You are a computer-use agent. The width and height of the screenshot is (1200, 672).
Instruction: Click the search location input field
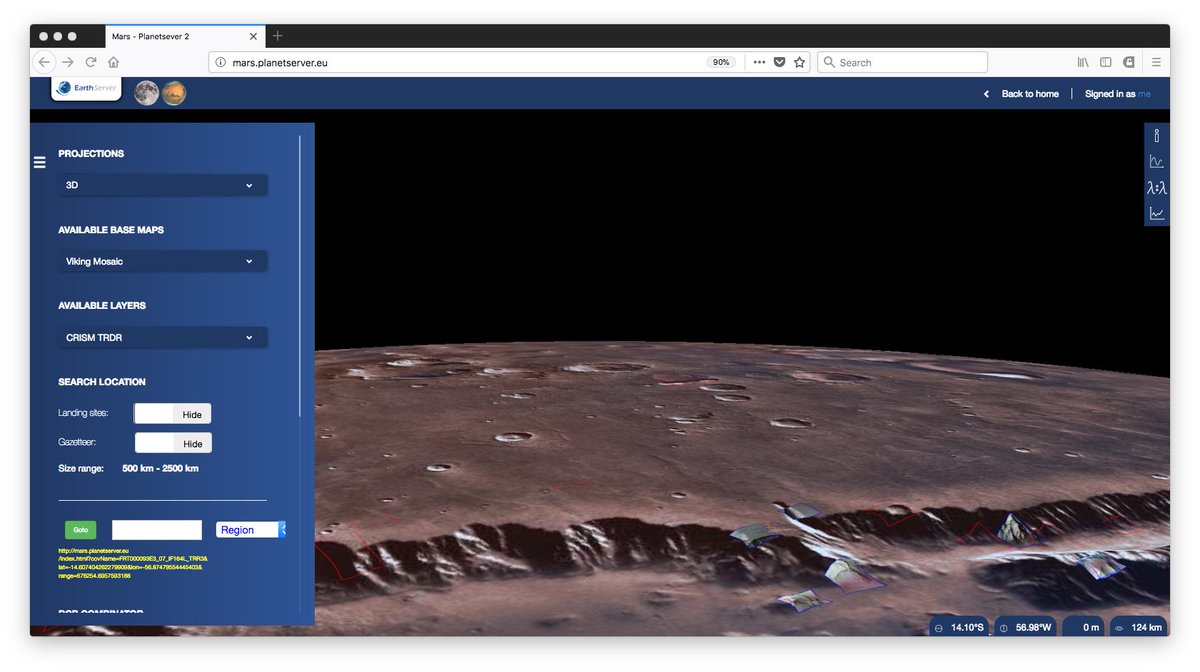[x=156, y=529]
